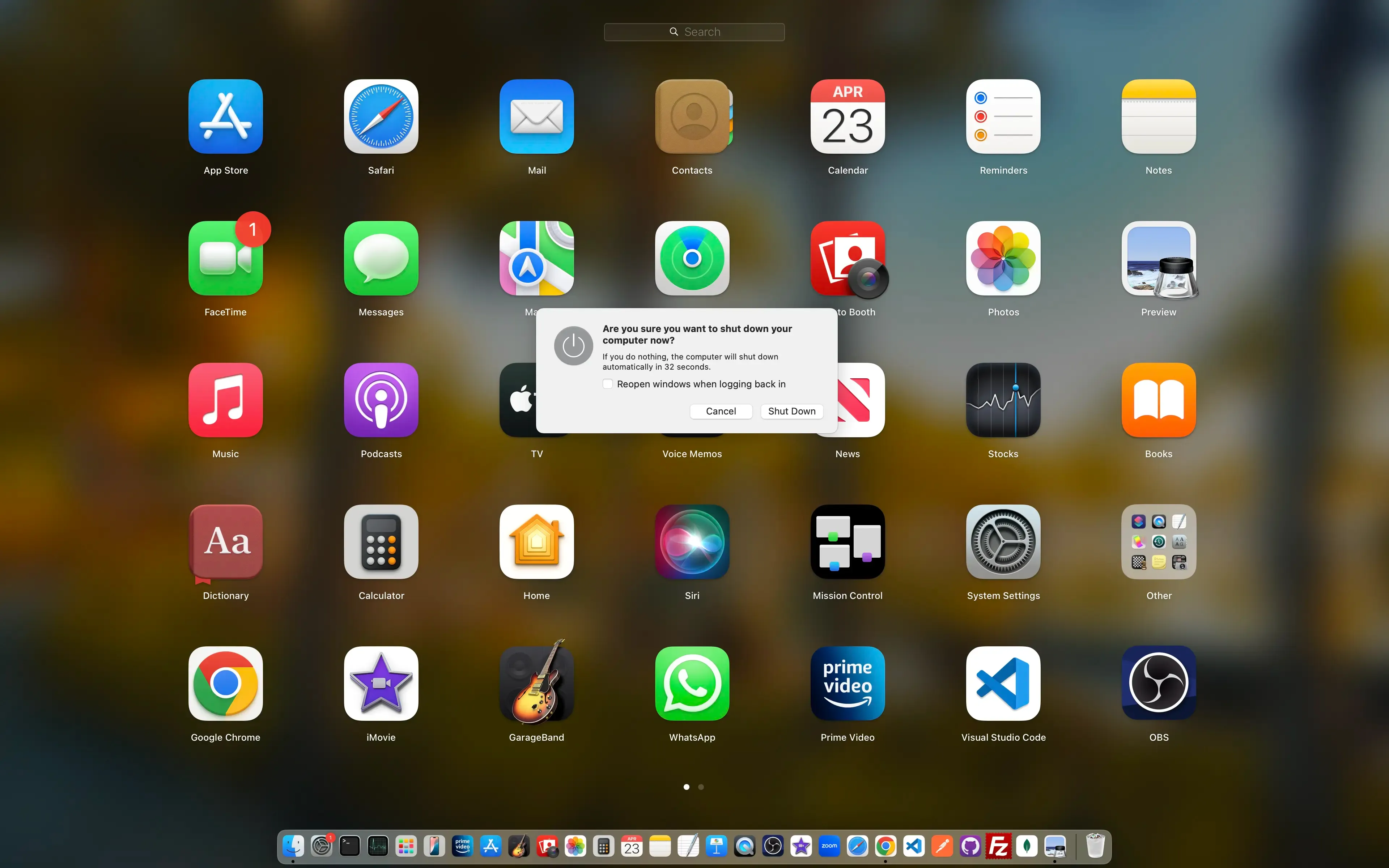Launch FileZilla from the Dock
The width and height of the screenshot is (1389, 868).
pos(998,846)
